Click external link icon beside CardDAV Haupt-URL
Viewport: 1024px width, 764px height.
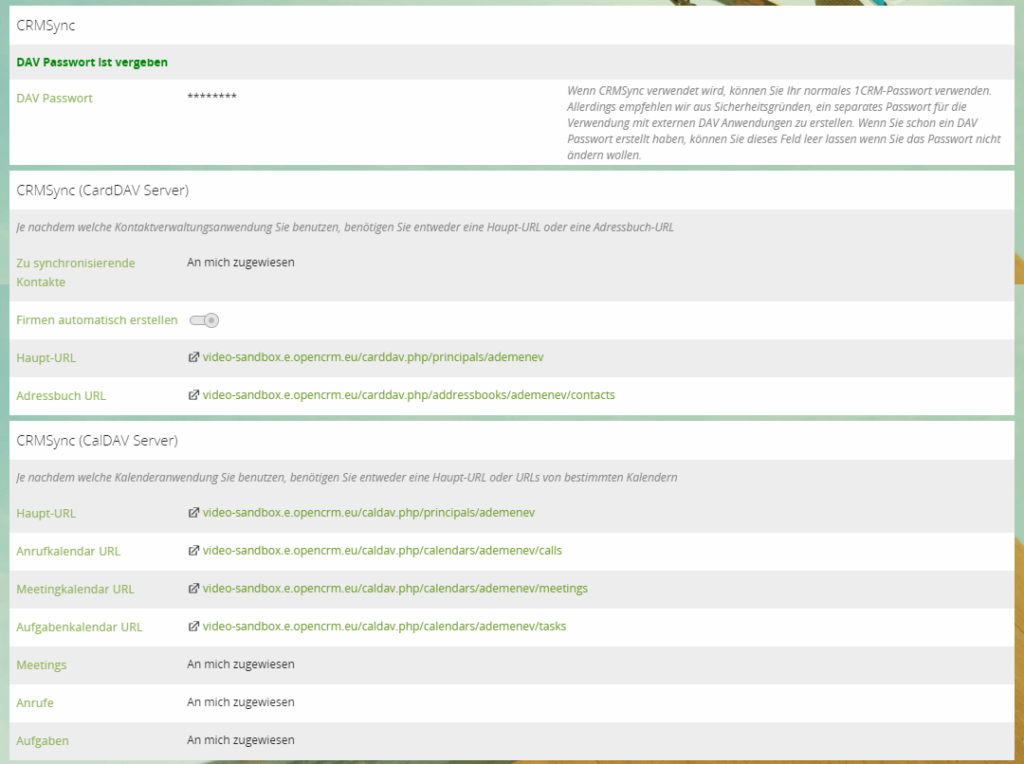193,357
